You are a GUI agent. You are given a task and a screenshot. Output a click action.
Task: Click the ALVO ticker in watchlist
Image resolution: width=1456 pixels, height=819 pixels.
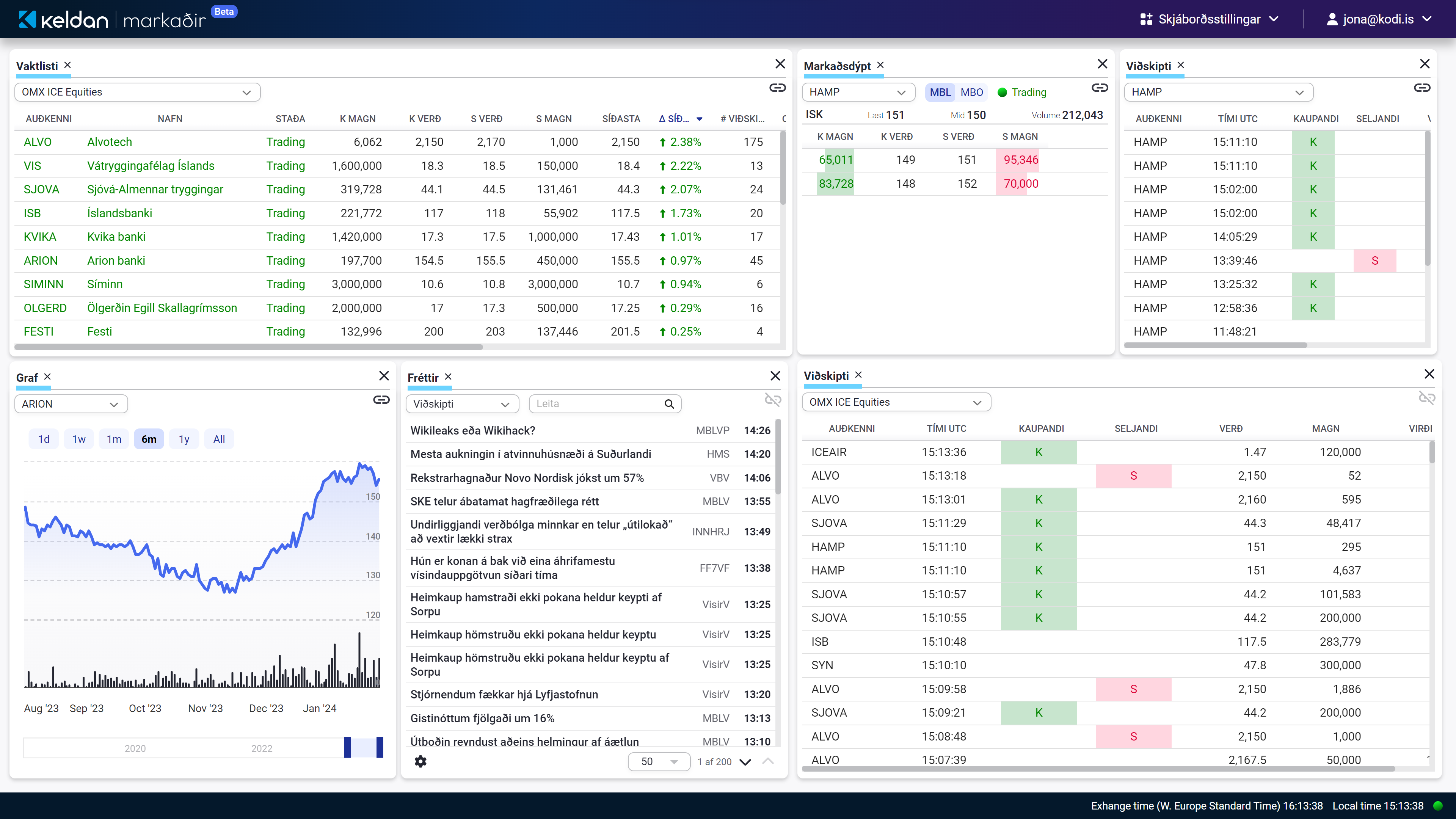click(37, 142)
